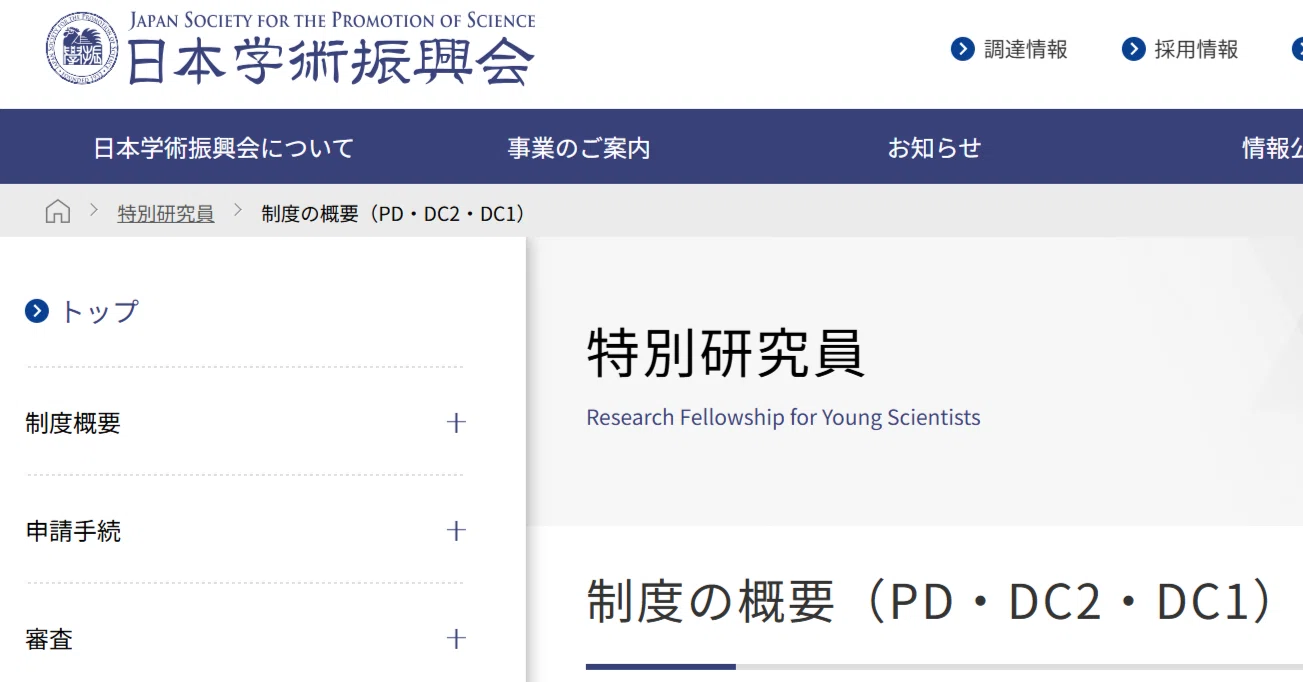Open the home icon in breadcrumb

[x=58, y=211]
